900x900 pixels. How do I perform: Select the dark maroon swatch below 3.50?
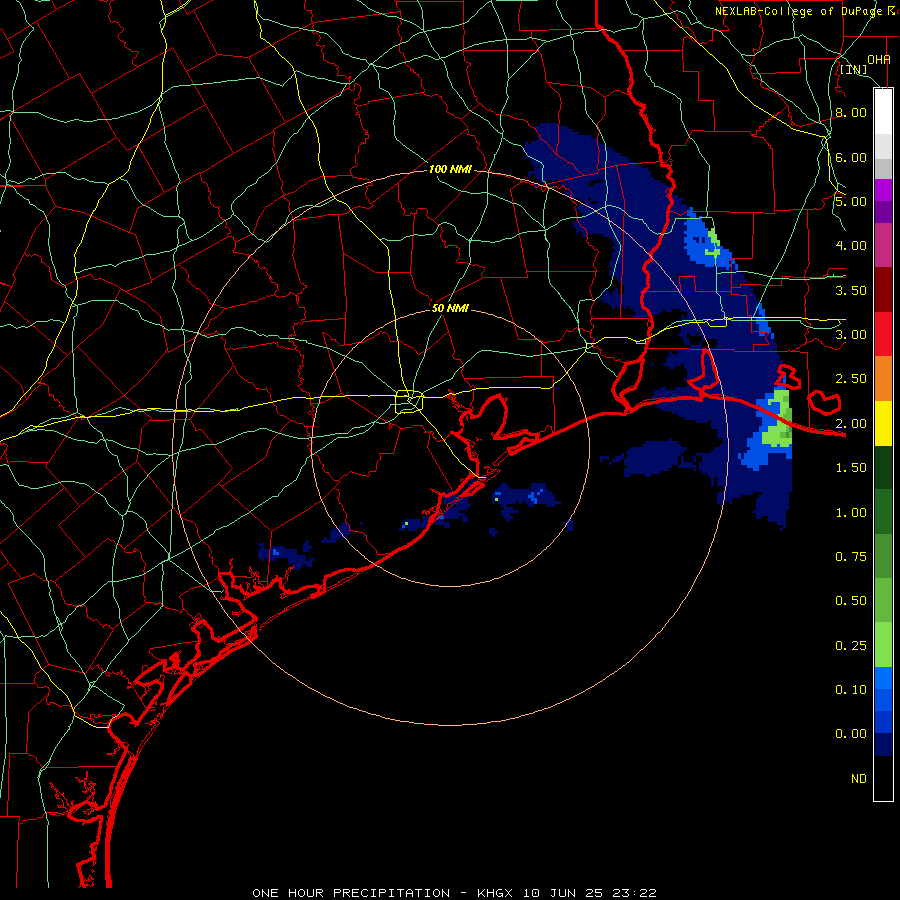click(883, 290)
